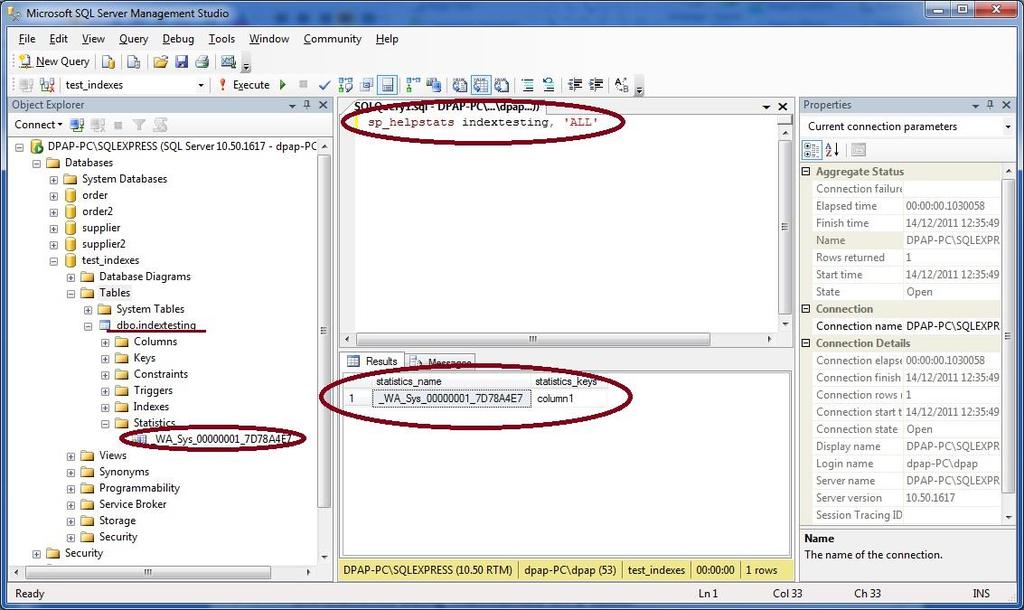Click Connect Object Explorer server icon
This screenshot has height=610, width=1024.
point(77,125)
